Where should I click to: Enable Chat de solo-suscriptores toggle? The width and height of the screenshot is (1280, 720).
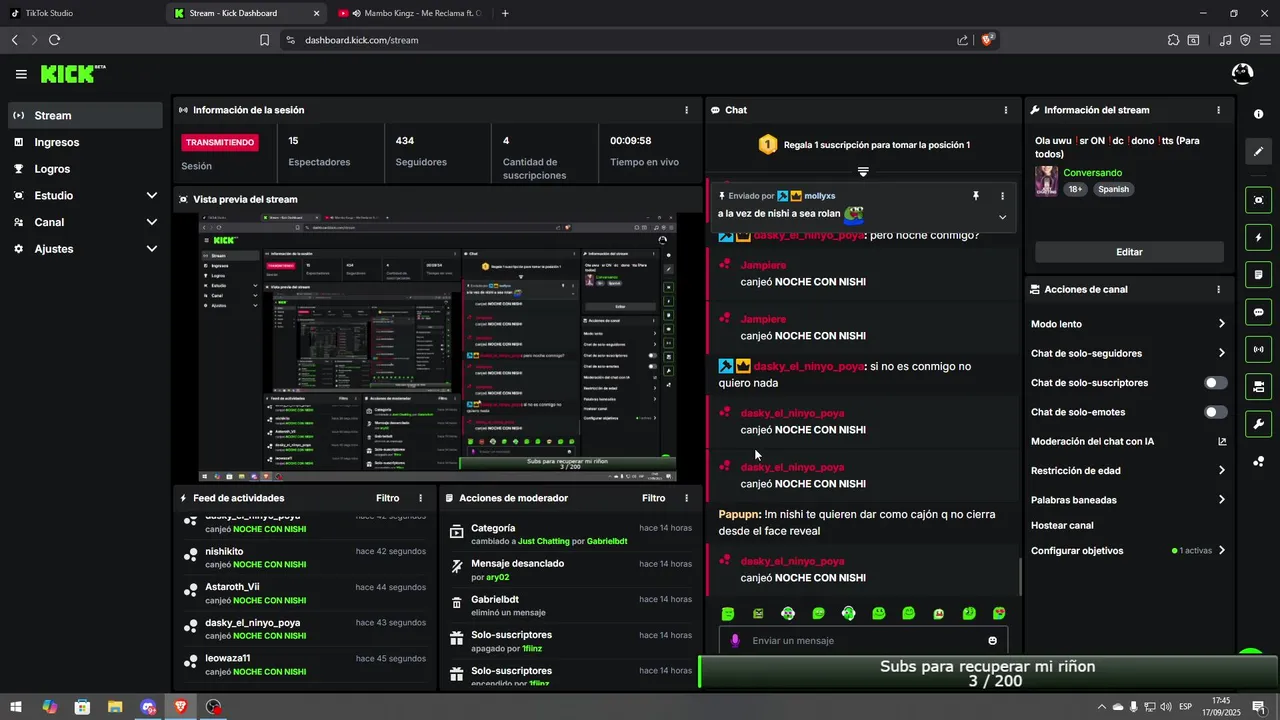point(1216,383)
